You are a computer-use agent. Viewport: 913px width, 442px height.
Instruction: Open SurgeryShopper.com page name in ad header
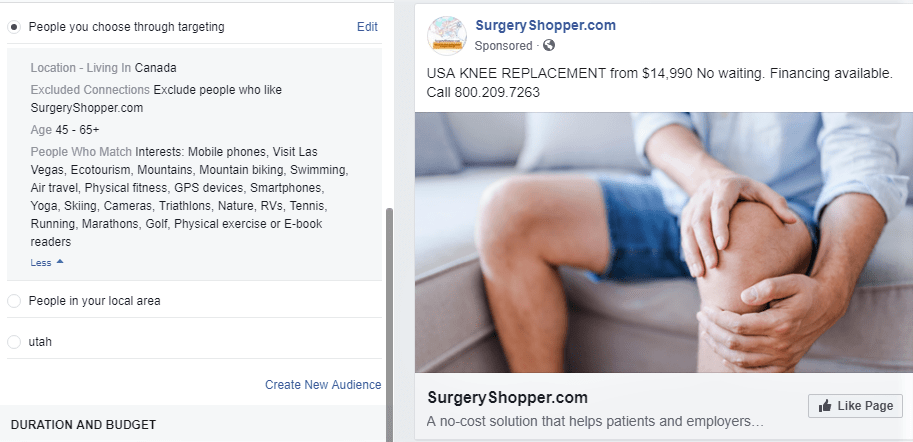pyautogui.click(x=546, y=26)
